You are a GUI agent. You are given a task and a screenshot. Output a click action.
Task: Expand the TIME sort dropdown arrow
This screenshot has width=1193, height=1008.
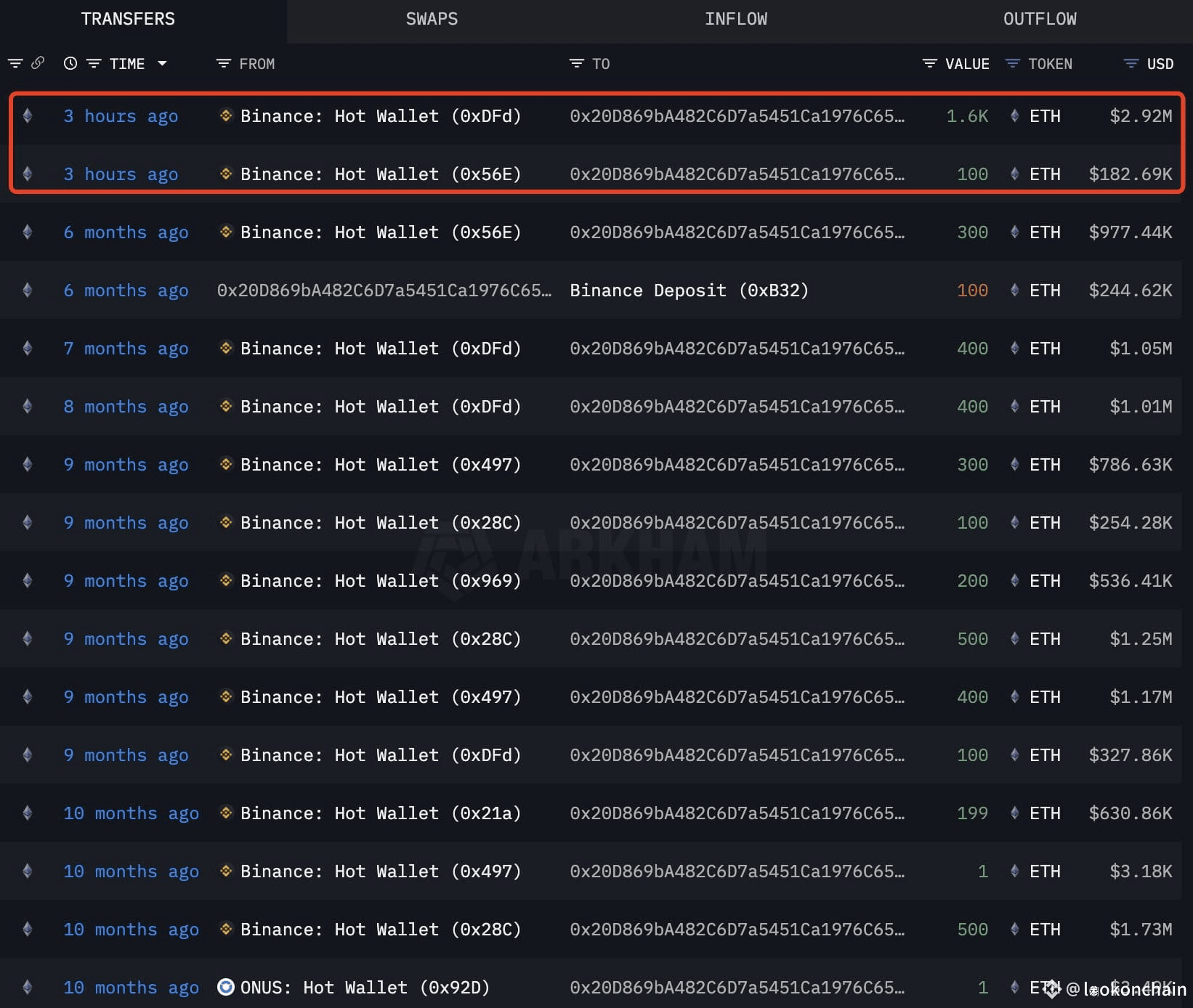[163, 63]
